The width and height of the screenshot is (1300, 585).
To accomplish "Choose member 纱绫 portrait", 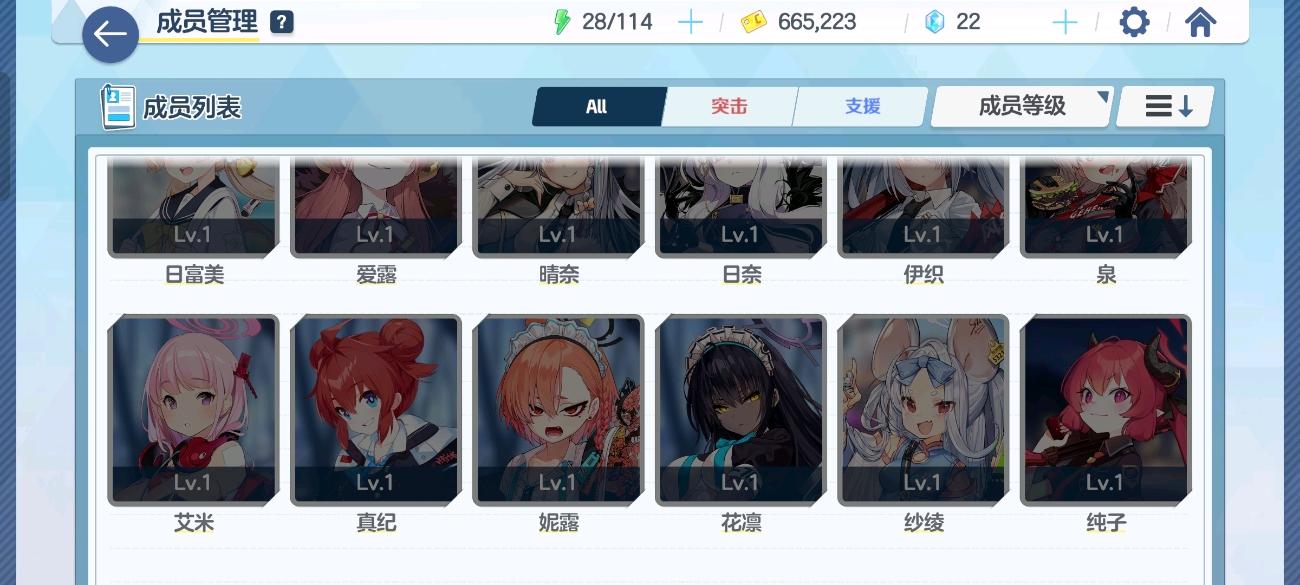I will (923, 410).
